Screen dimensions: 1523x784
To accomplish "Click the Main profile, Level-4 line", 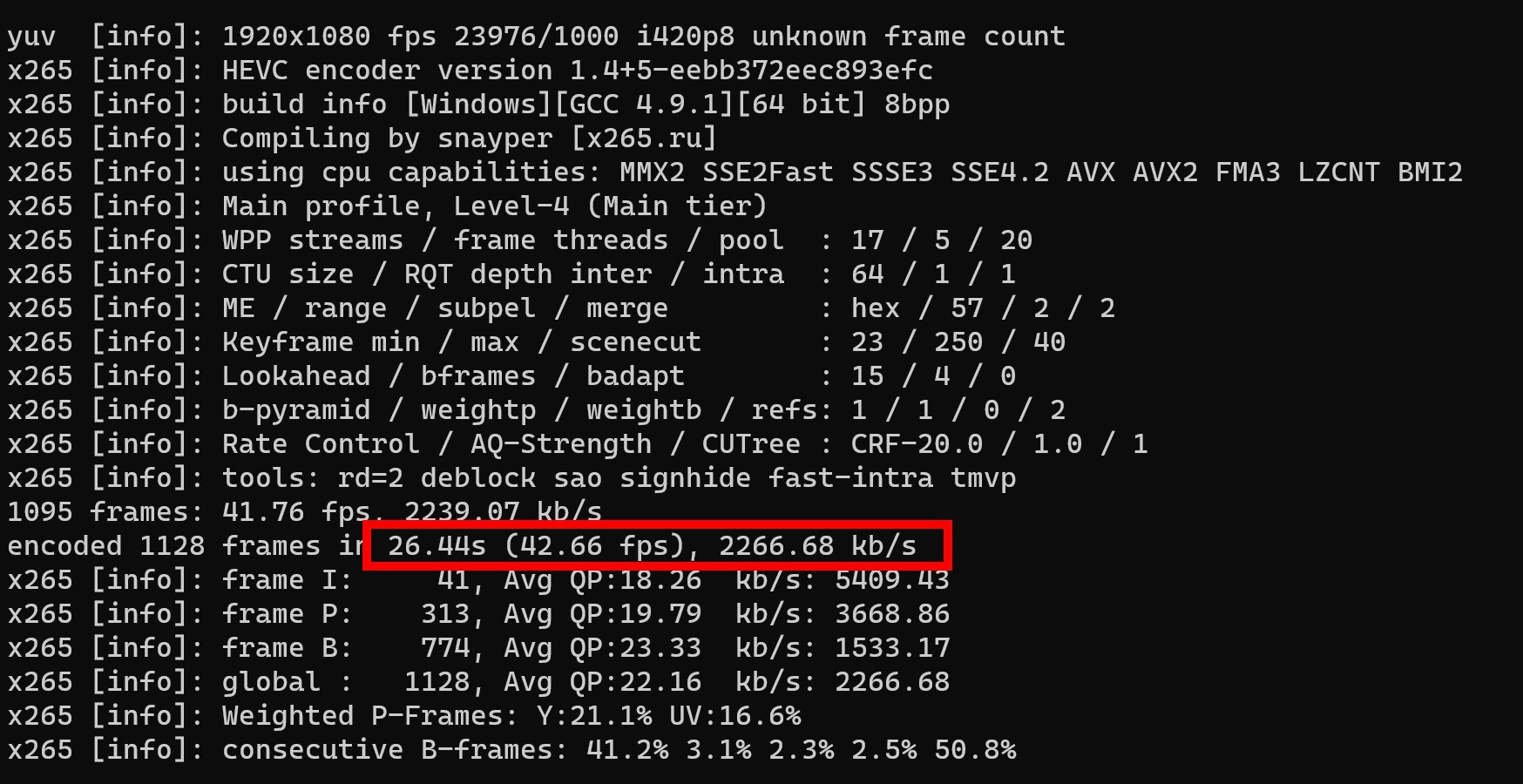I will click(x=494, y=206).
